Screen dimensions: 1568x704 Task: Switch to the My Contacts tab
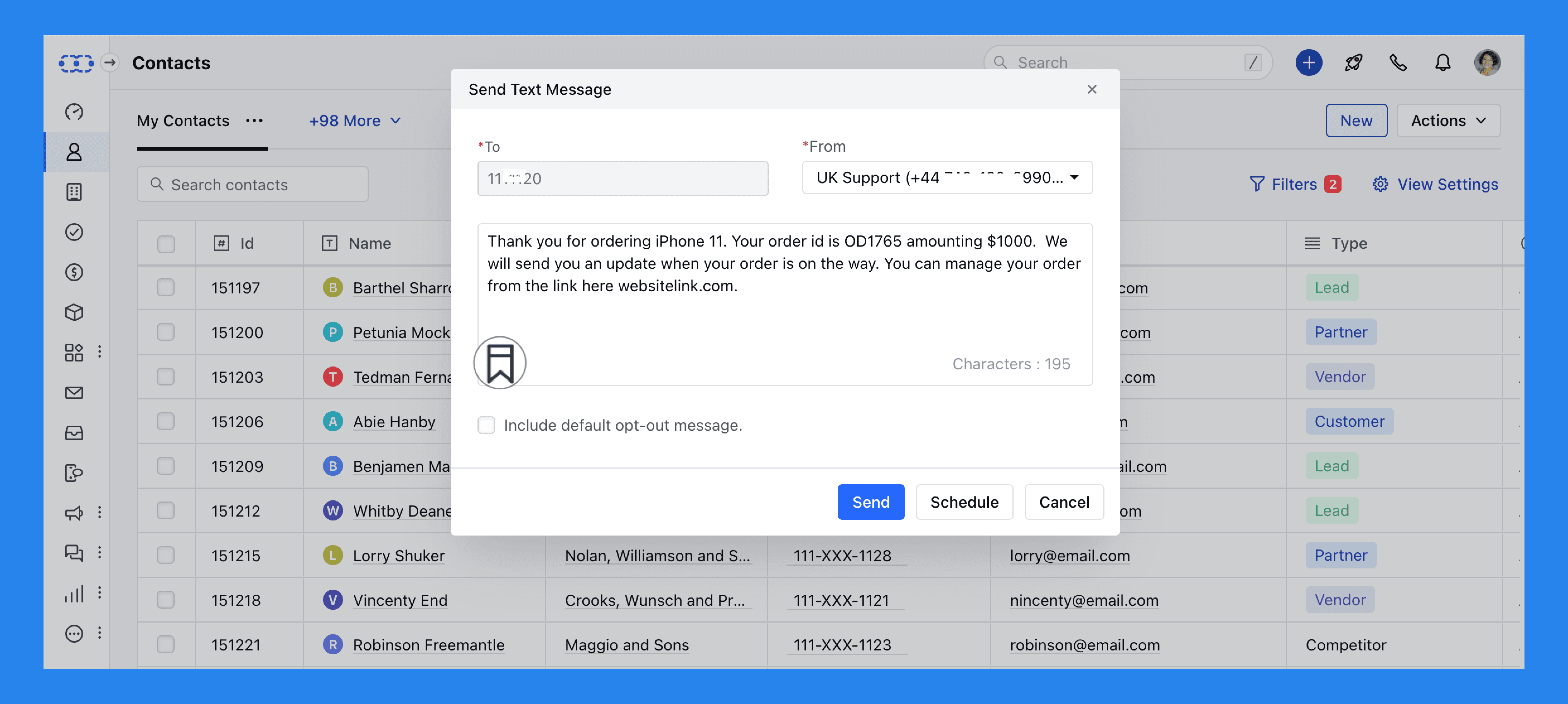183,120
